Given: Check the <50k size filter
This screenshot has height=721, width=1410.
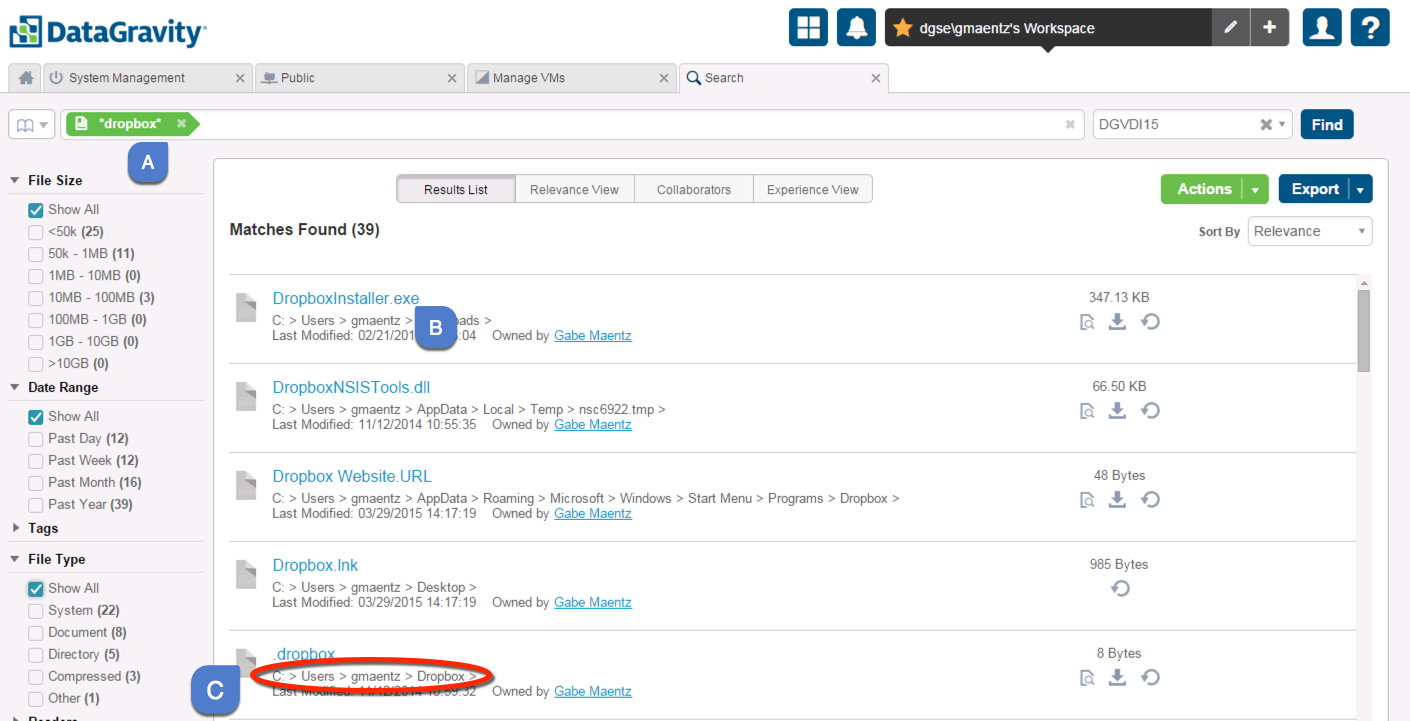Looking at the screenshot, I should (36, 232).
